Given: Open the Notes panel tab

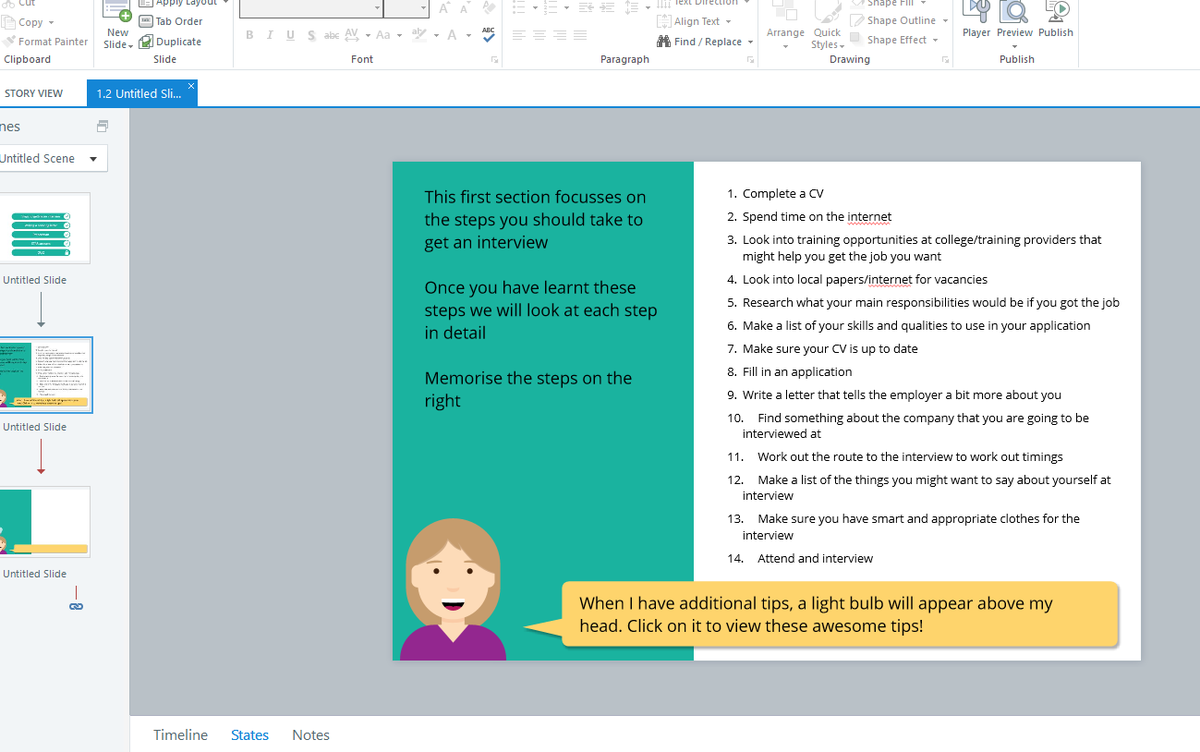Looking at the screenshot, I should pos(311,735).
